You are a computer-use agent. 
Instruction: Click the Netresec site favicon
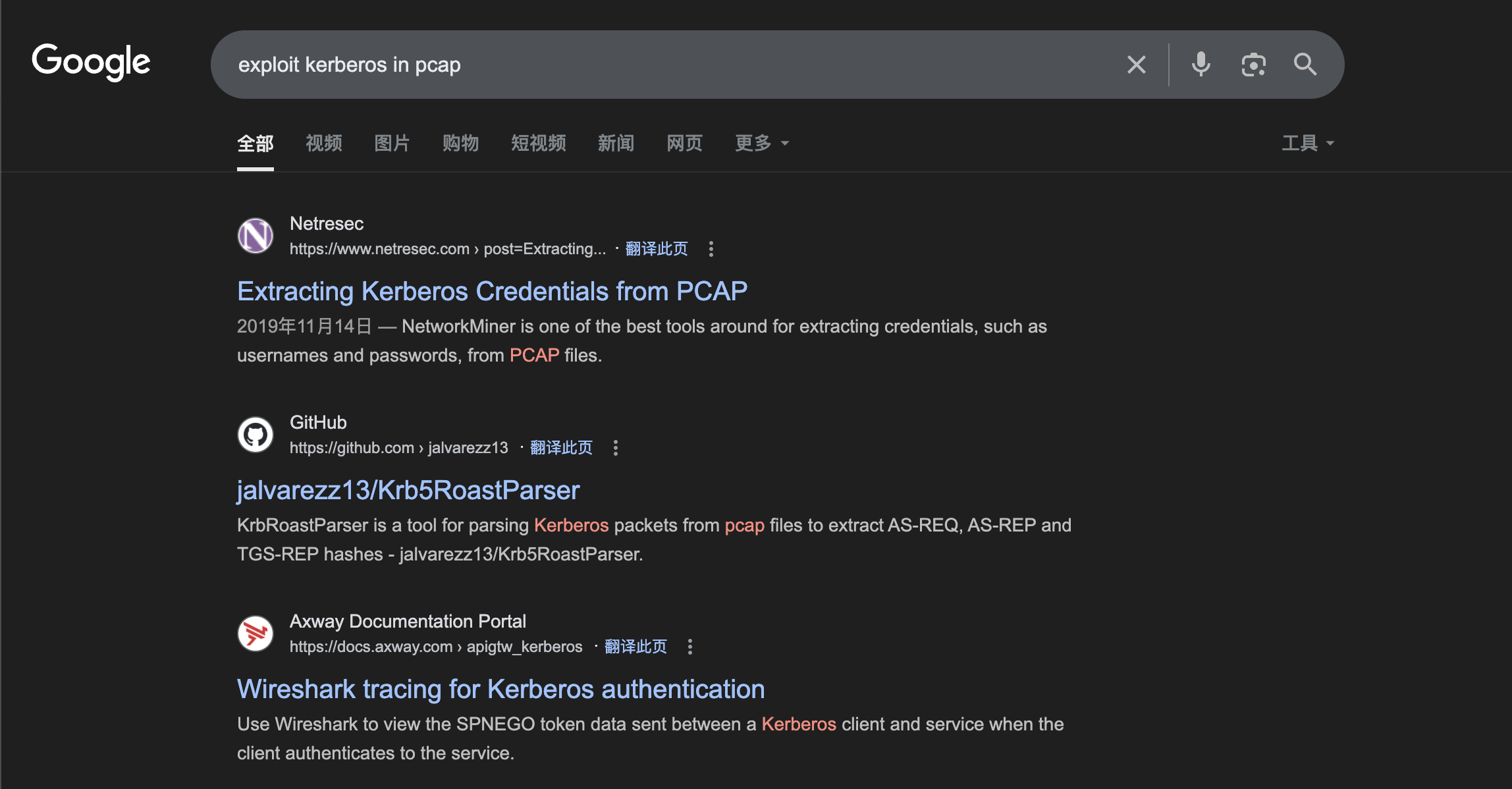pos(256,236)
